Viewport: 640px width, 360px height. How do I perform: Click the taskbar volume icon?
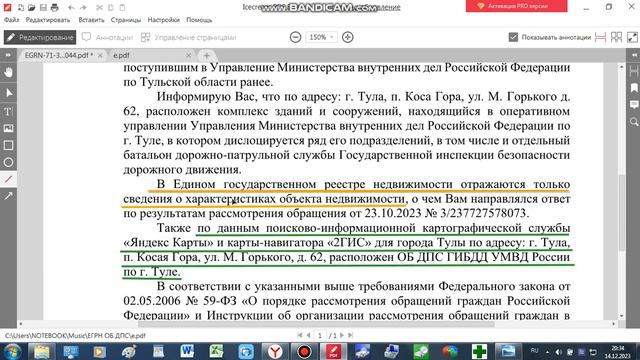558,351
